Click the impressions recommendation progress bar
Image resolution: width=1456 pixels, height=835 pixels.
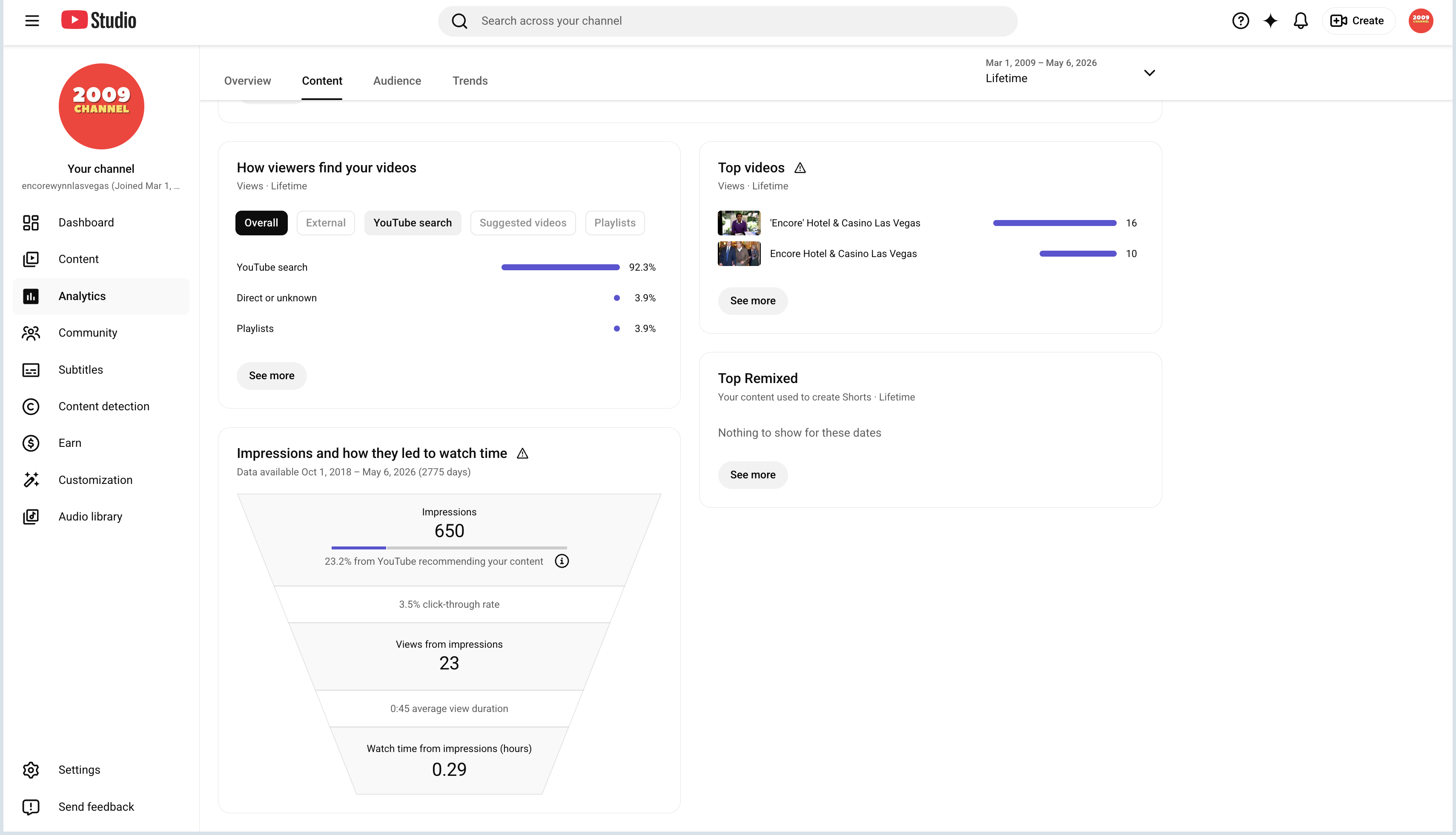pos(449,548)
